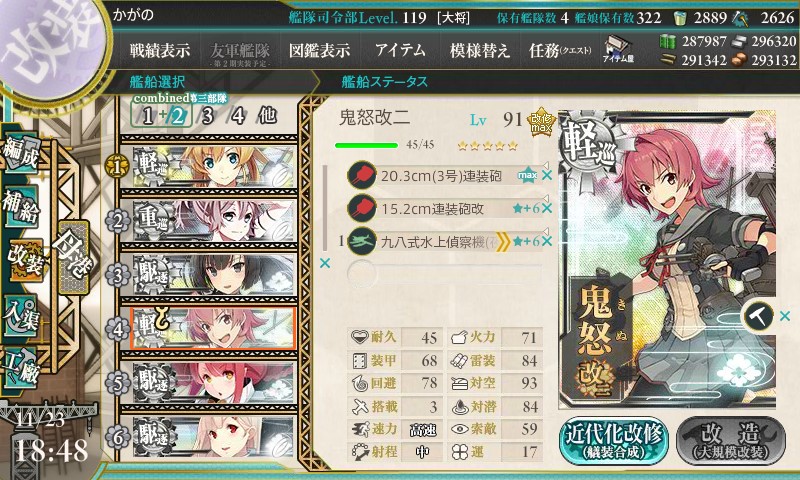Click the red gun icon for 20.3cm(3号)連装砲
Viewport: 800px width, 480px height.
[x=361, y=175]
